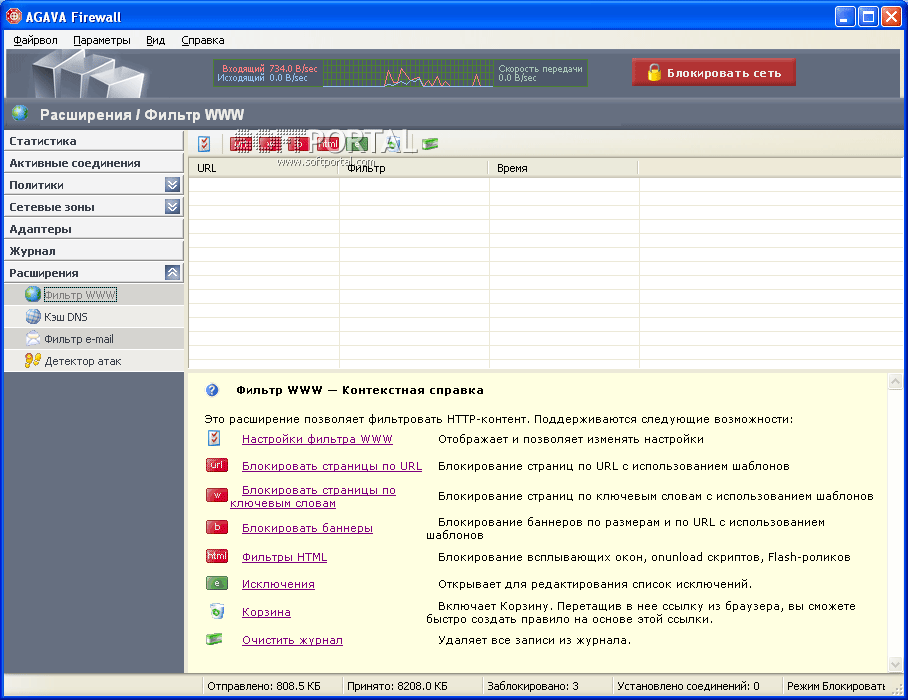Open WWW filter settings from toolbar checklist icon
The height and width of the screenshot is (700, 908).
click(204, 144)
